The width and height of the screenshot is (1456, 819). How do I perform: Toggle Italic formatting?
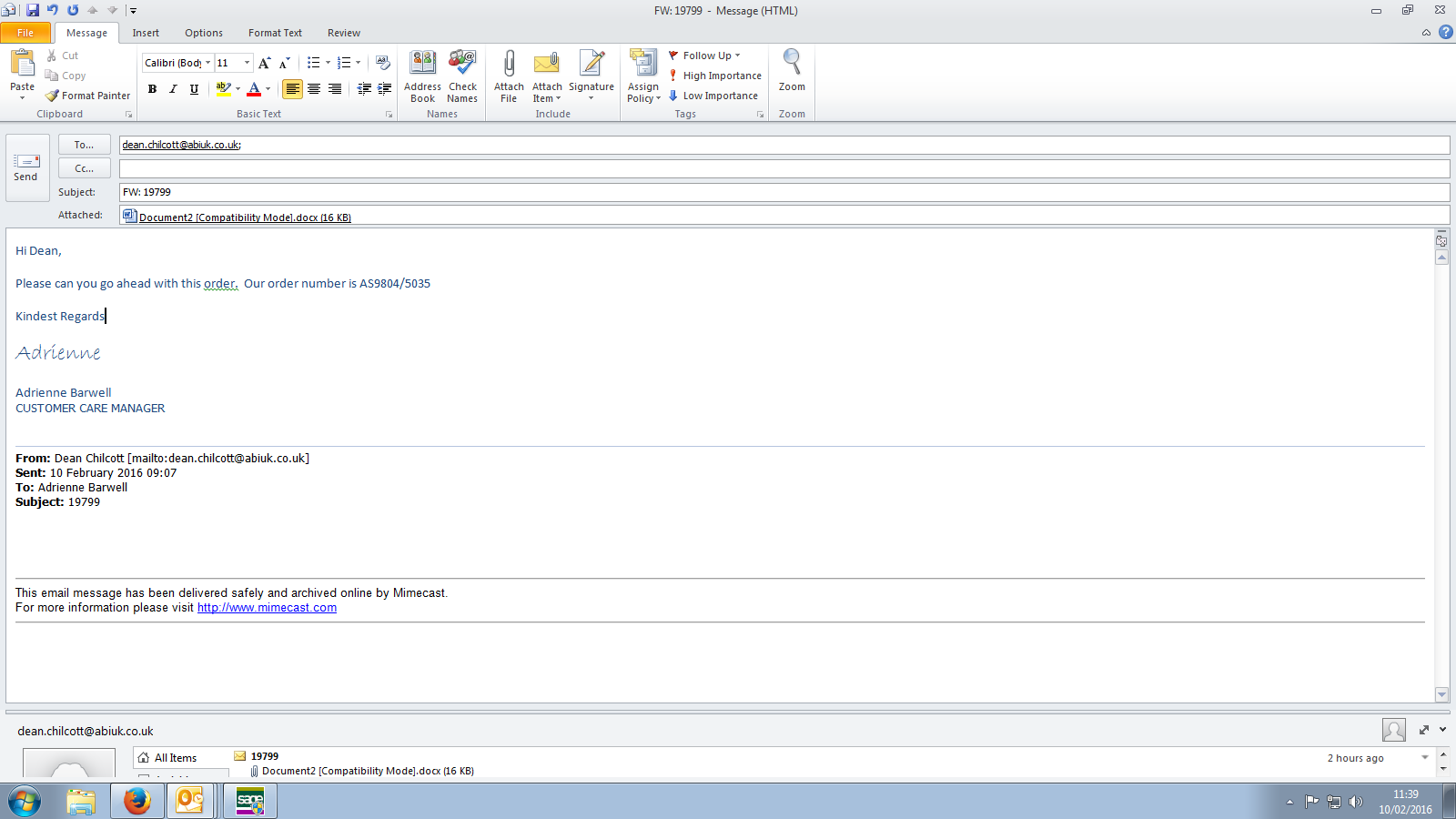(x=173, y=89)
